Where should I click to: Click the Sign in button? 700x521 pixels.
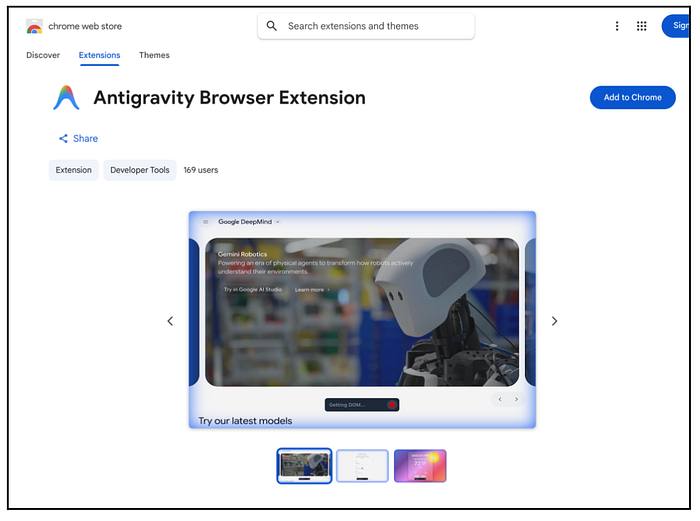pyautogui.click(x=676, y=26)
